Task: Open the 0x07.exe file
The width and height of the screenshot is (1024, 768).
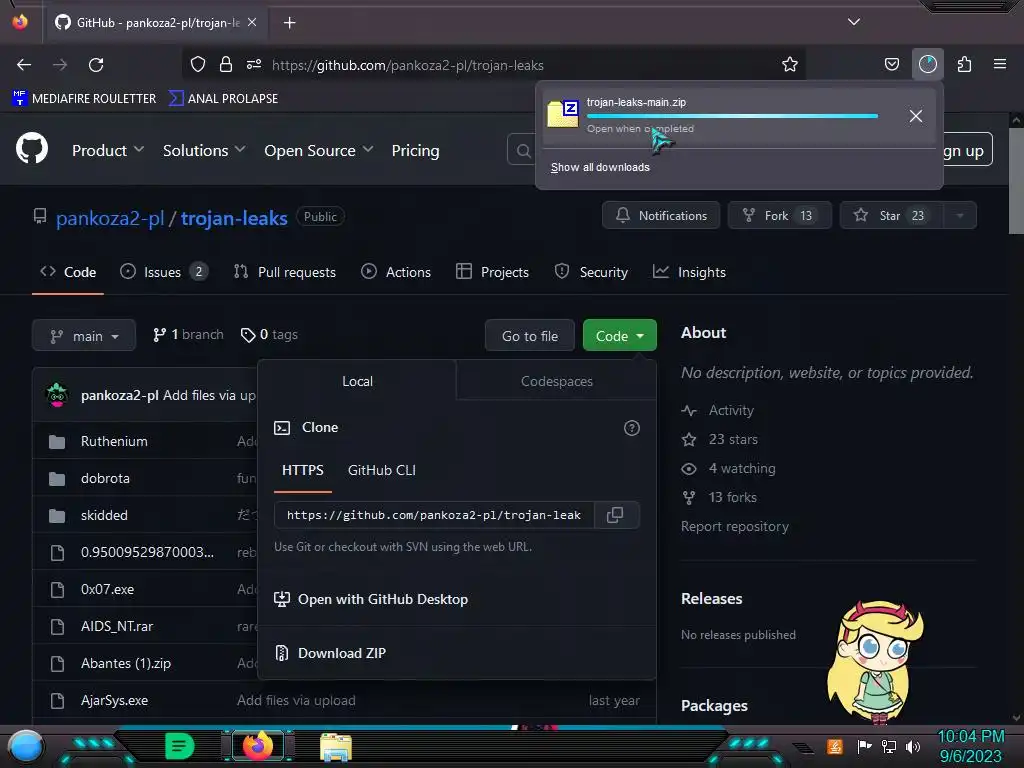Action: click(x=107, y=589)
